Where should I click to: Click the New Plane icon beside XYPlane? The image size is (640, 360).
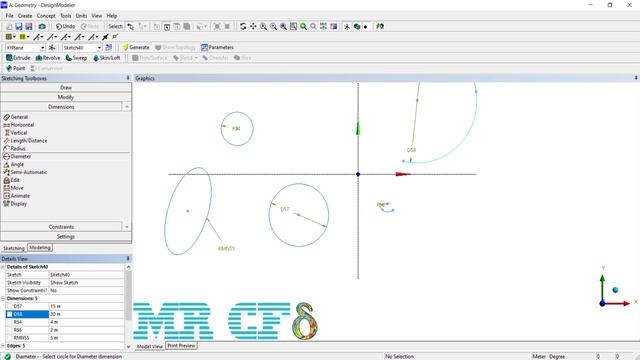(52, 48)
